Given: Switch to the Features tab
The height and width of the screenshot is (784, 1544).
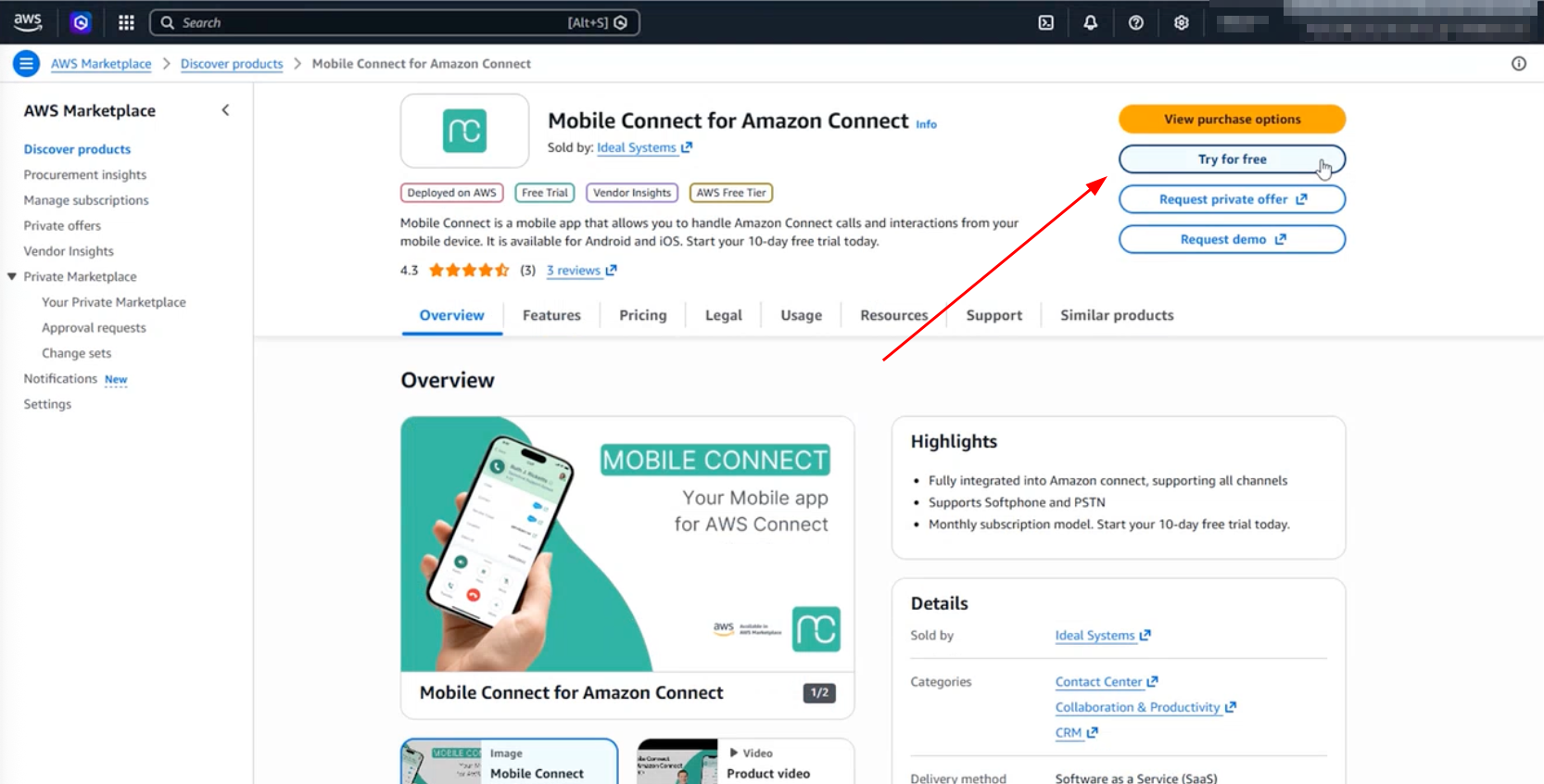Looking at the screenshot, I should click(551, 315).
